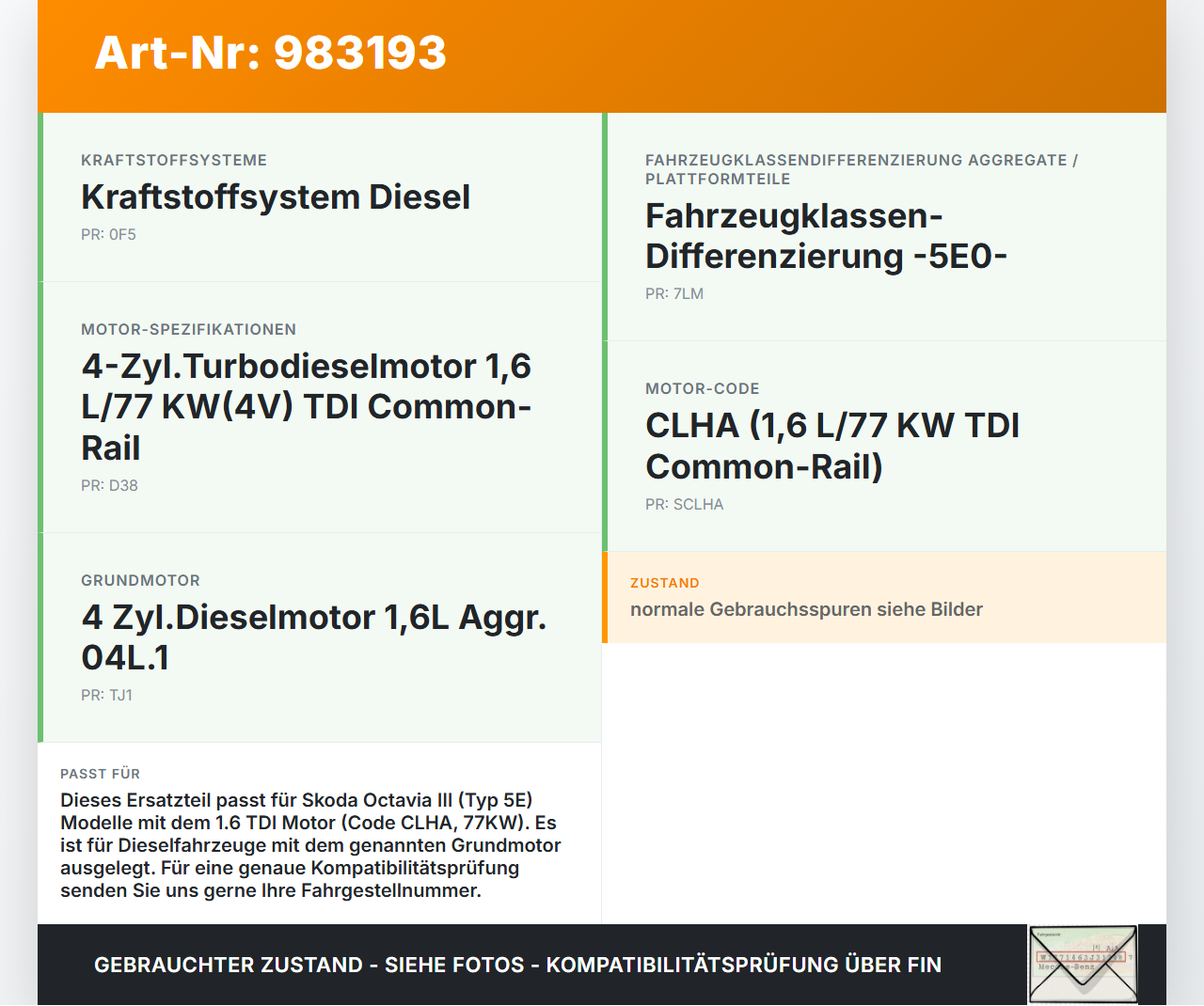Click the PR: 7LM code
The height and width of the screenshot is (1006, 1204).
[673, 293]
